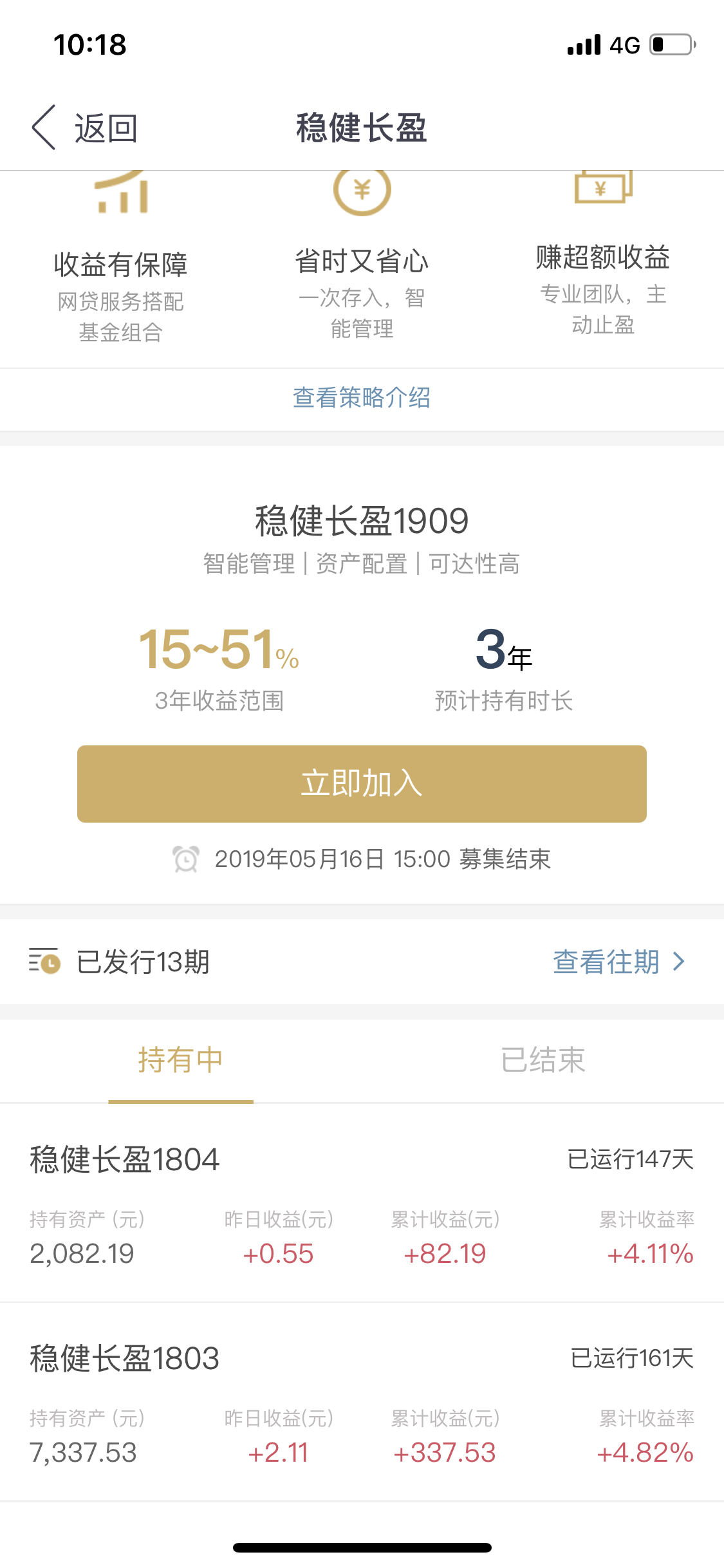The height and width of the screenshot is (1568, 724).
Task: Tap the cellular signal bars icon
Action: pyautogui.click(x=584, y=45)
